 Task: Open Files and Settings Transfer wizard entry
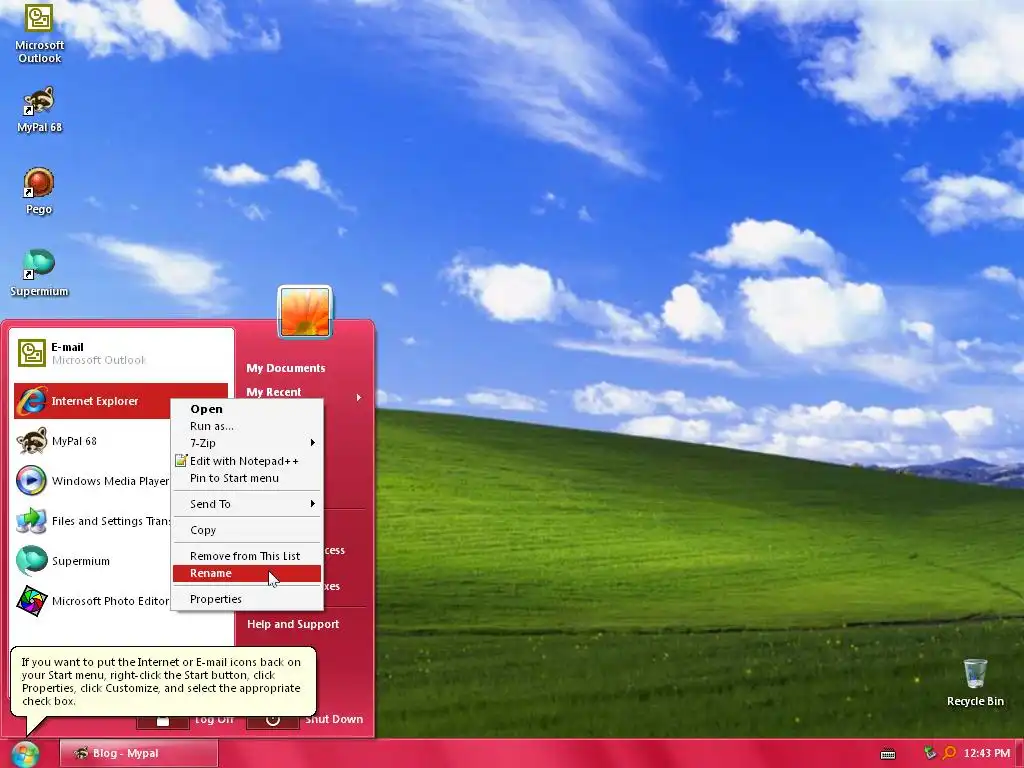coord(93,520)
